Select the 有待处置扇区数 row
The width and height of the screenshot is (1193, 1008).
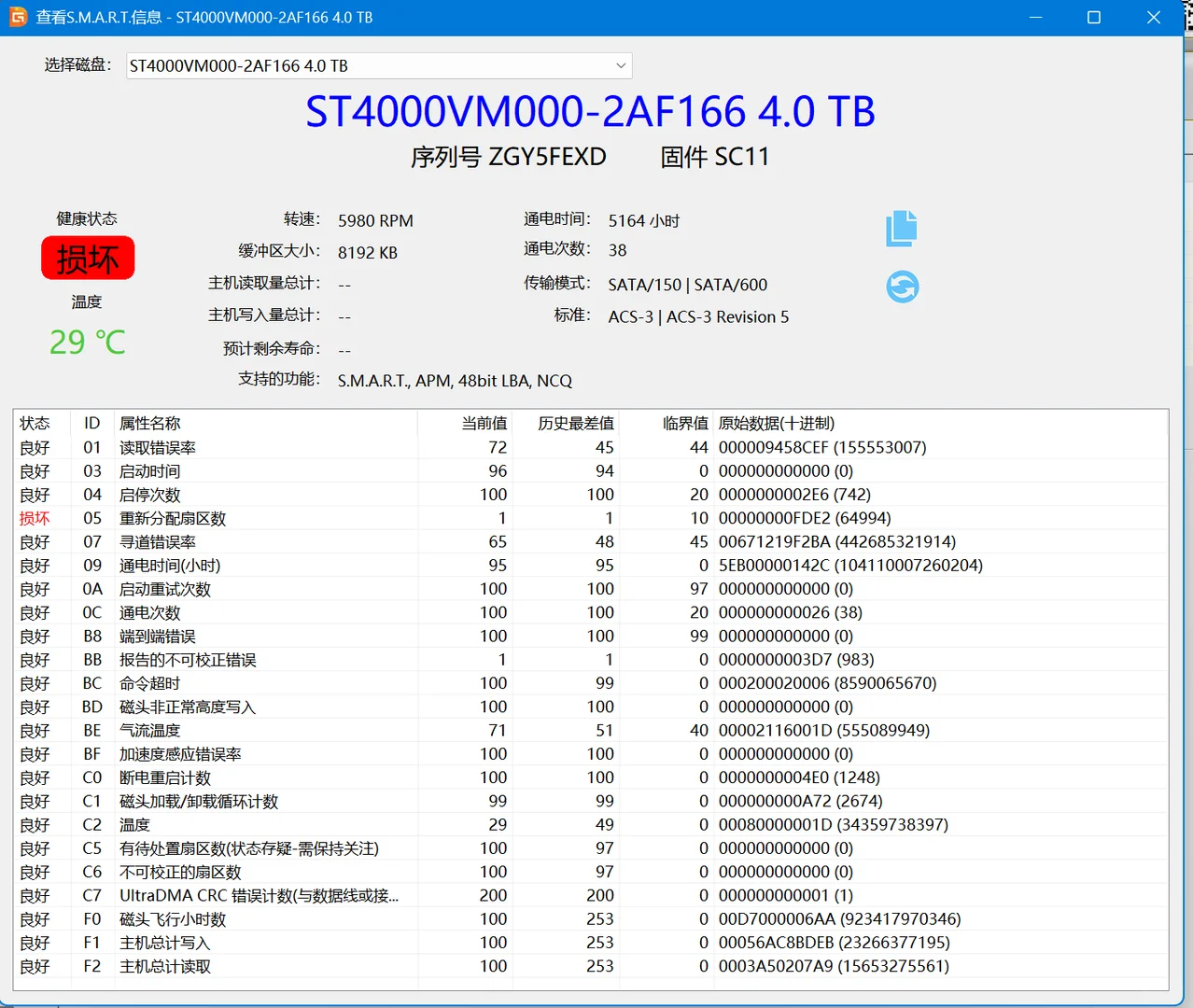591,848
